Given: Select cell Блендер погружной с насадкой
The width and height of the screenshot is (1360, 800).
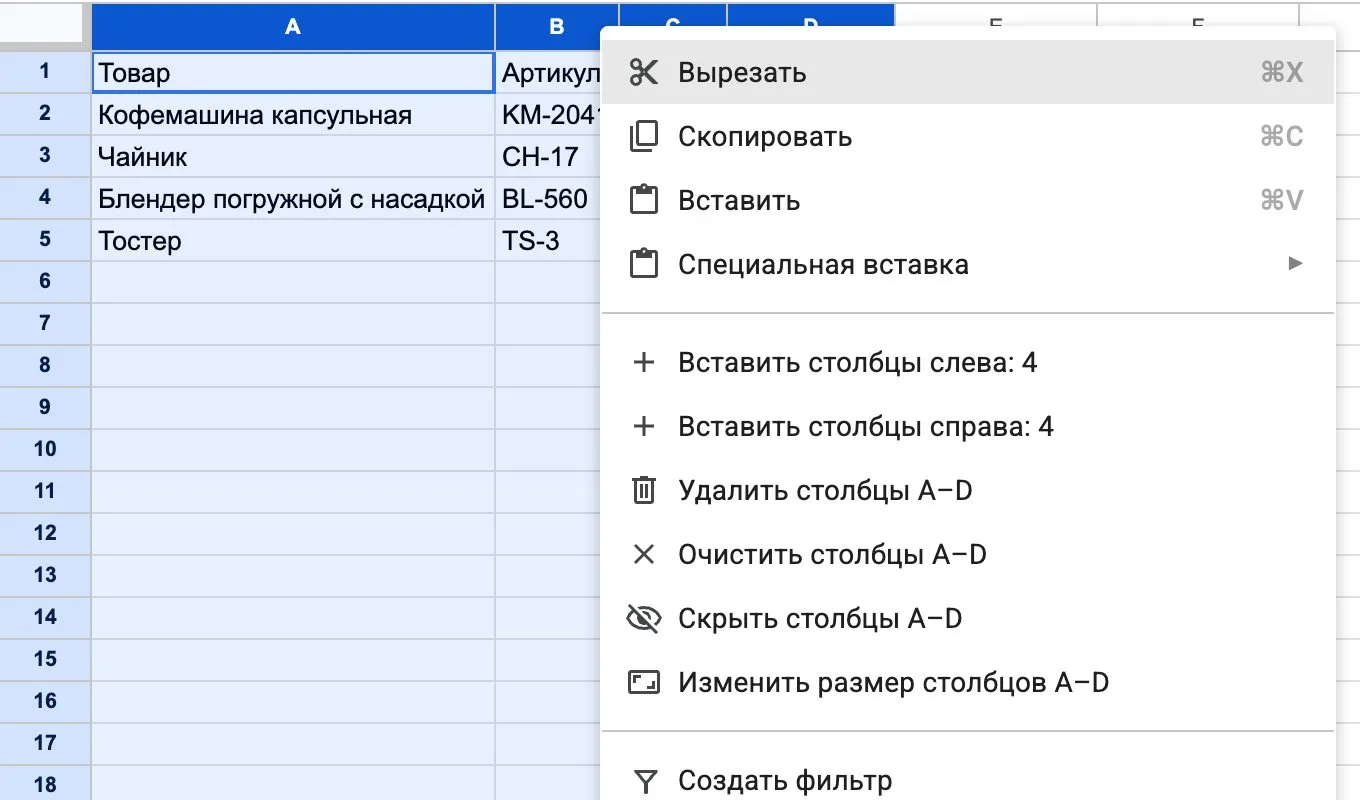Looking at the screenshot, I should tap(293, 198).
